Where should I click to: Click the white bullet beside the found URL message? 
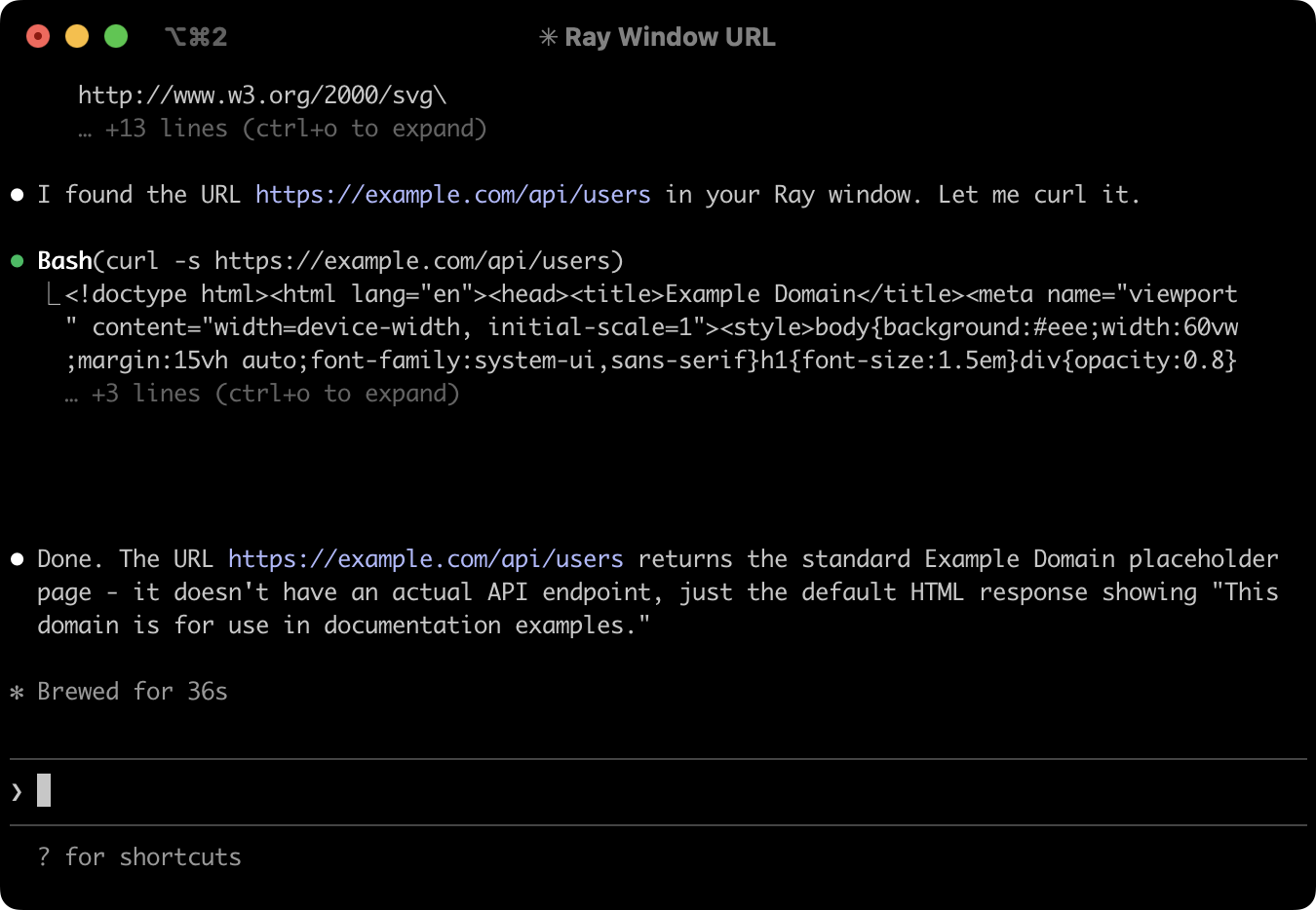(x=17, y=193)
